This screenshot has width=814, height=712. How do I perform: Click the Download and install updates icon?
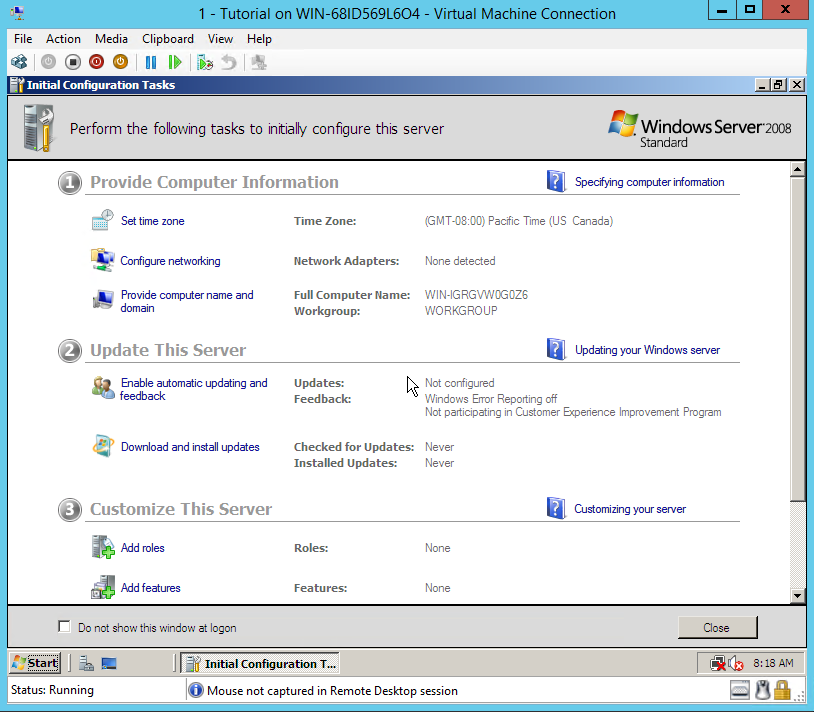click(x=103, y=446)
